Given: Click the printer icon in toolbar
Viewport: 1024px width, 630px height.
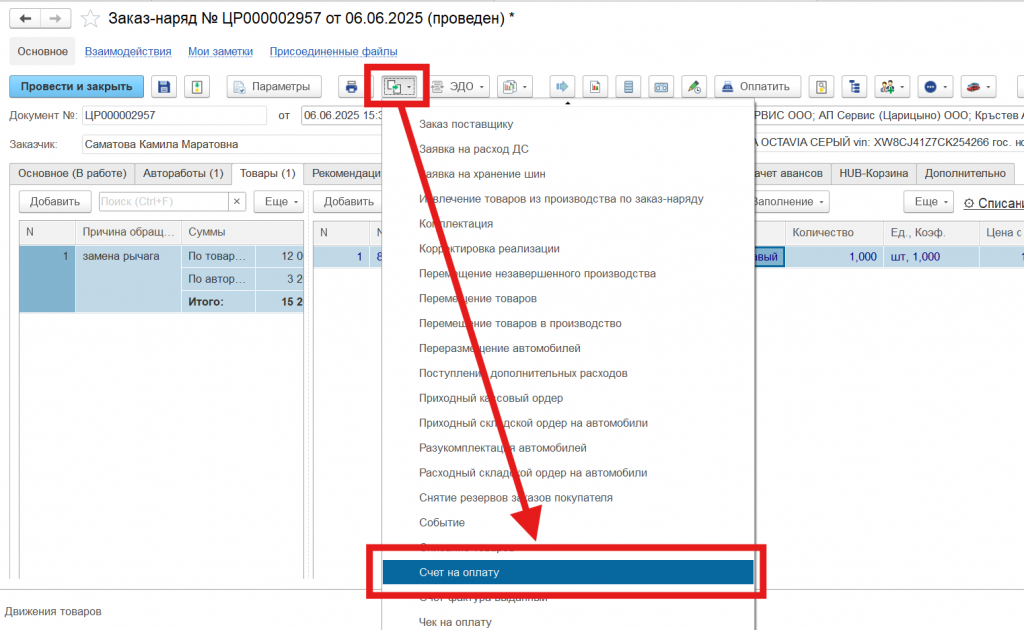Looking at the screenshot, I should 351,87.
